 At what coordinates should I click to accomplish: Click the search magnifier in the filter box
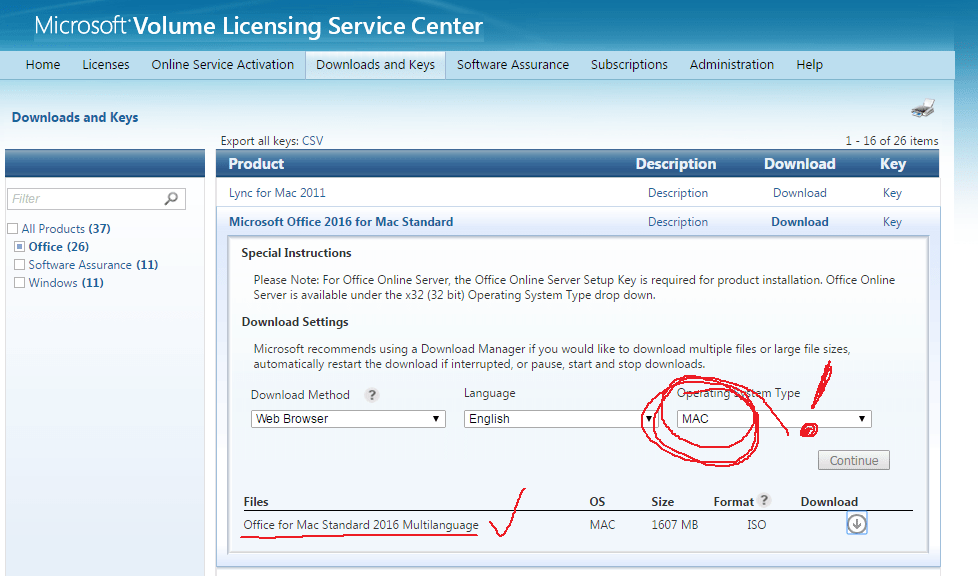[170, 199]
